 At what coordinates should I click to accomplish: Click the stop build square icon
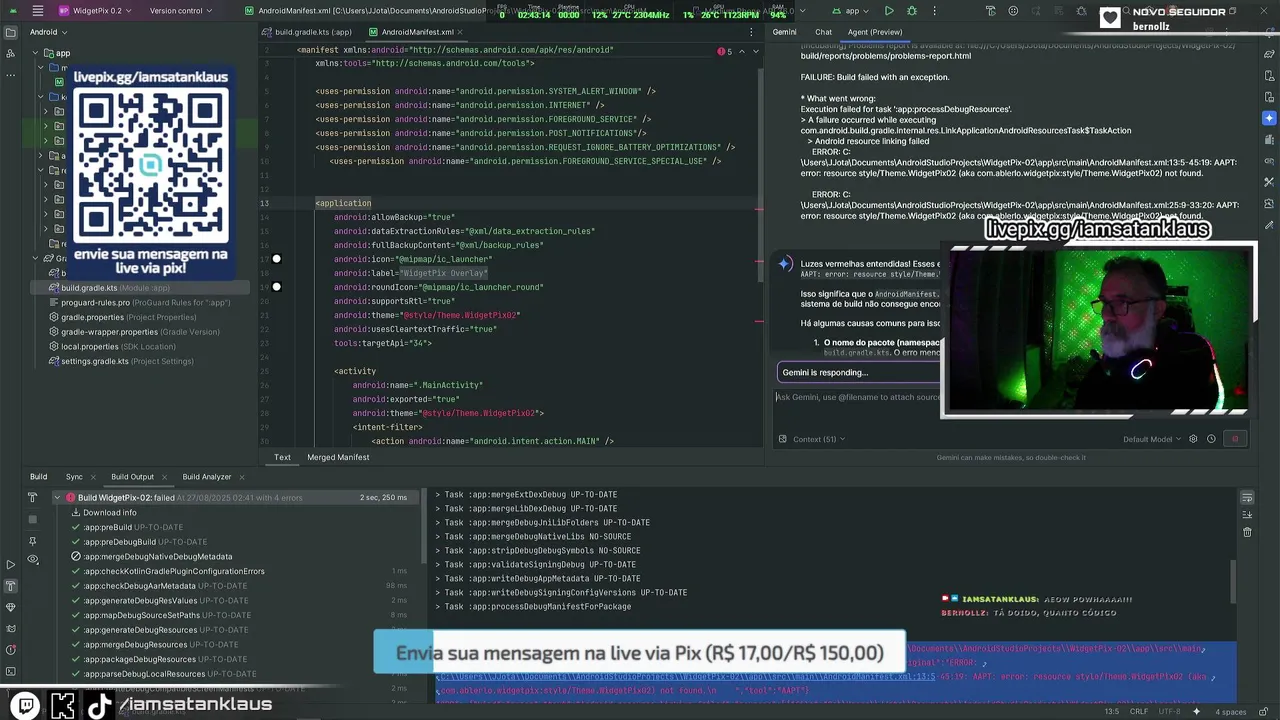pyautogui.click(x=32, y=519)
